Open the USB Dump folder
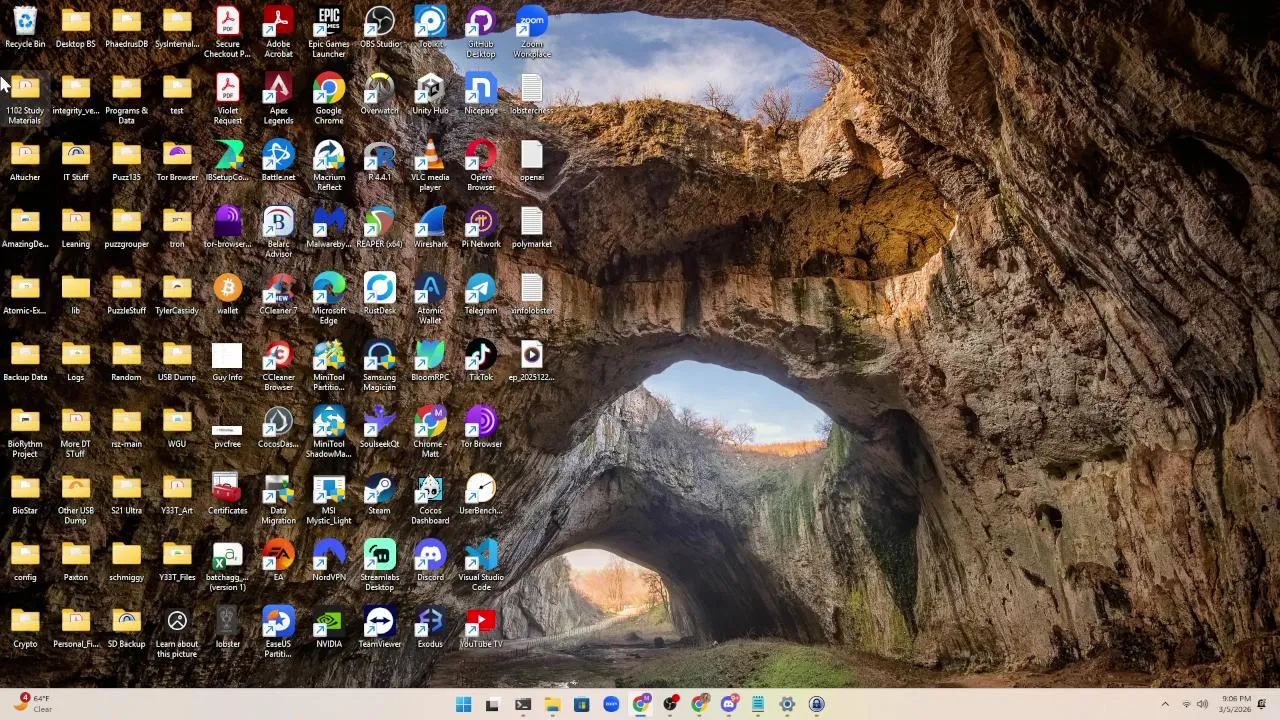This screenshot has width=1280, height=720. pyautogui.click(x=177, y=361)
